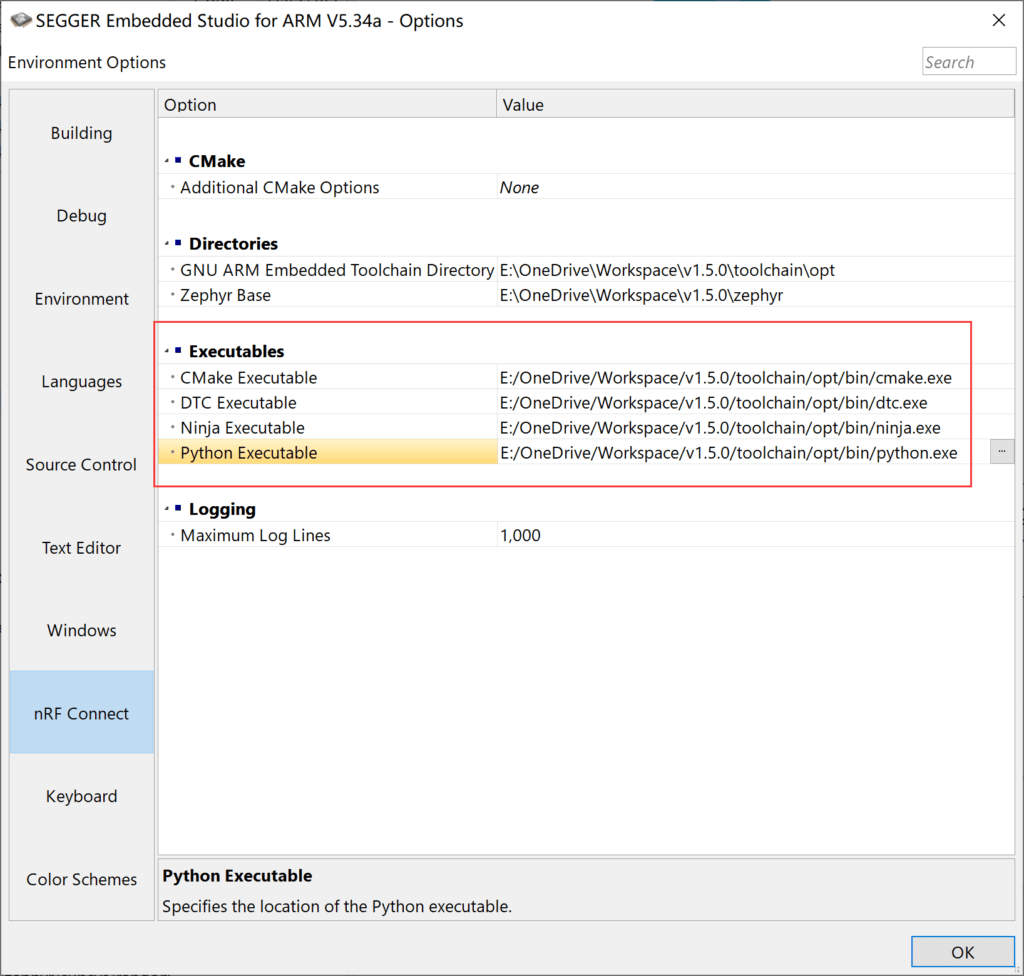Switch to the Debug options category
The width and height of the screenshot is (1024, 976).
[82, 216]
